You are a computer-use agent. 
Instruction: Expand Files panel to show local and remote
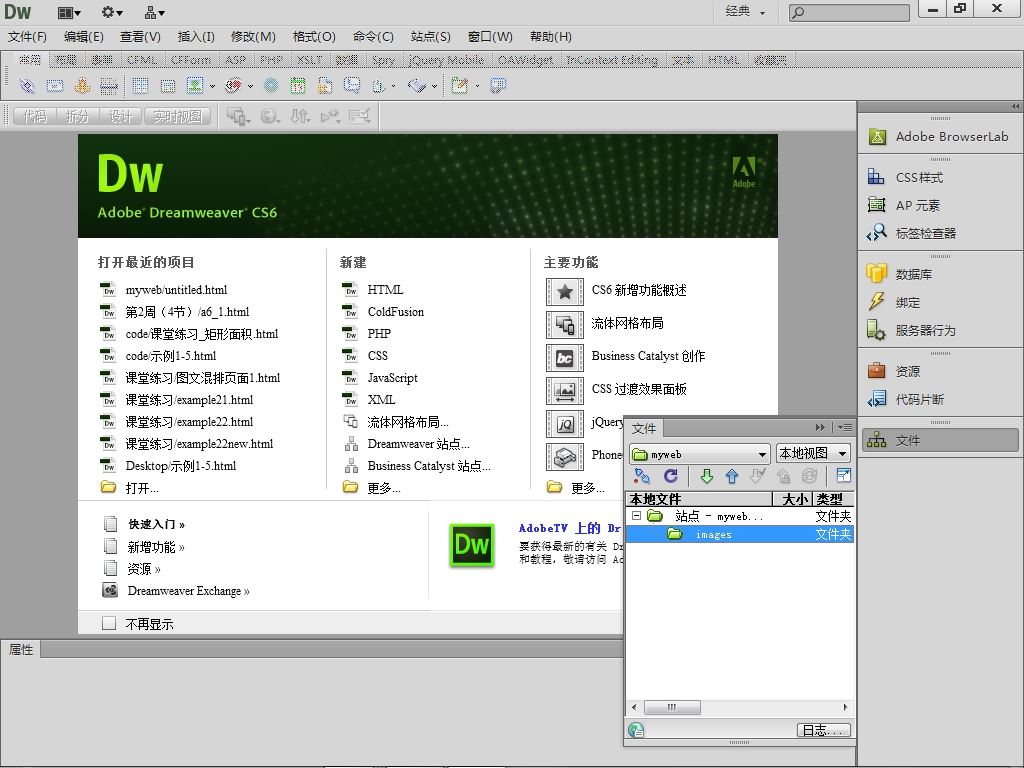coord(844,475)
